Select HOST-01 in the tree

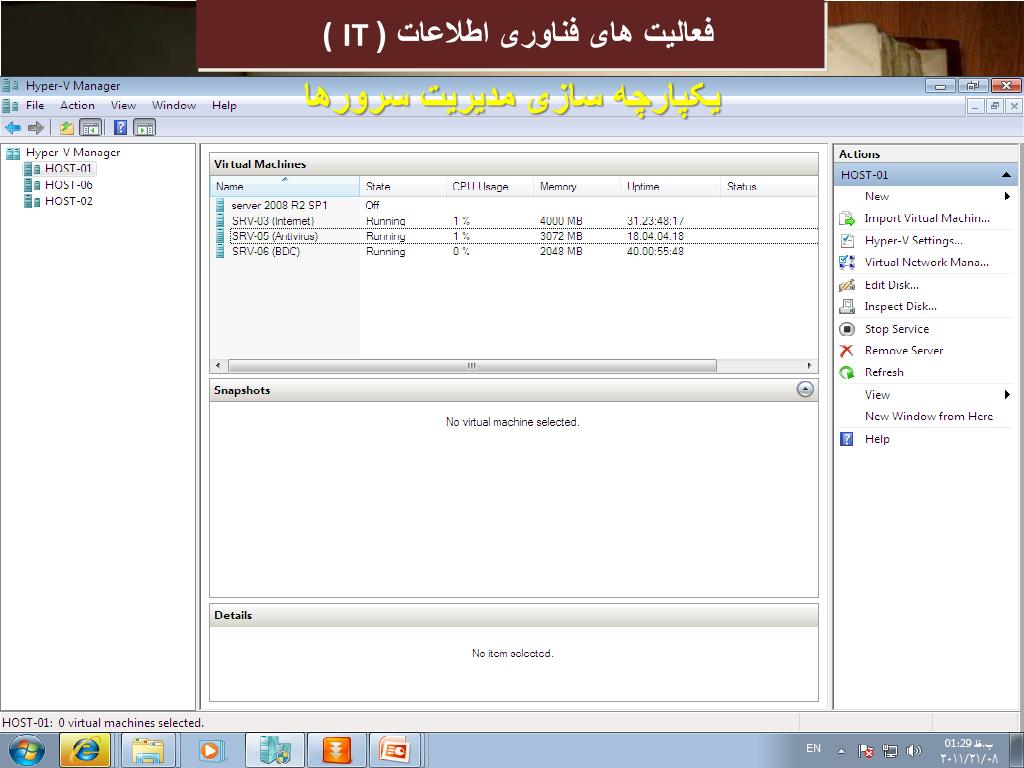[68, 168]
